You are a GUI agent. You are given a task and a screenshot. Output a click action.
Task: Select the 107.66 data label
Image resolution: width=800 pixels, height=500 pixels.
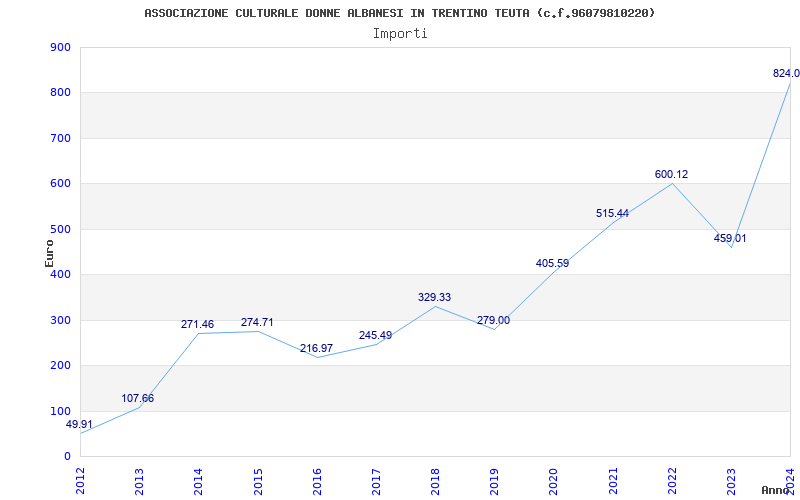click(137, 398)
